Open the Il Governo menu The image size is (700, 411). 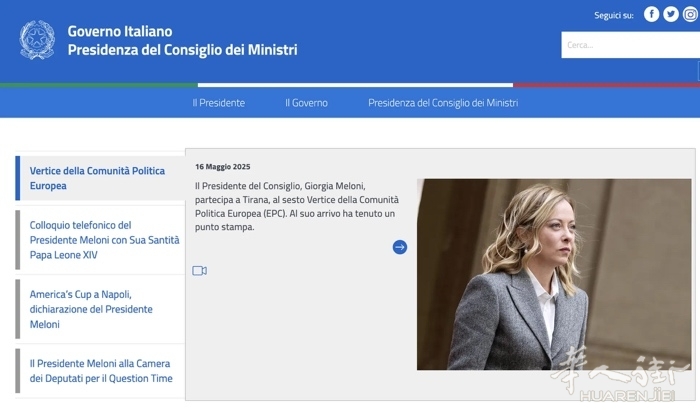[306, 103]
